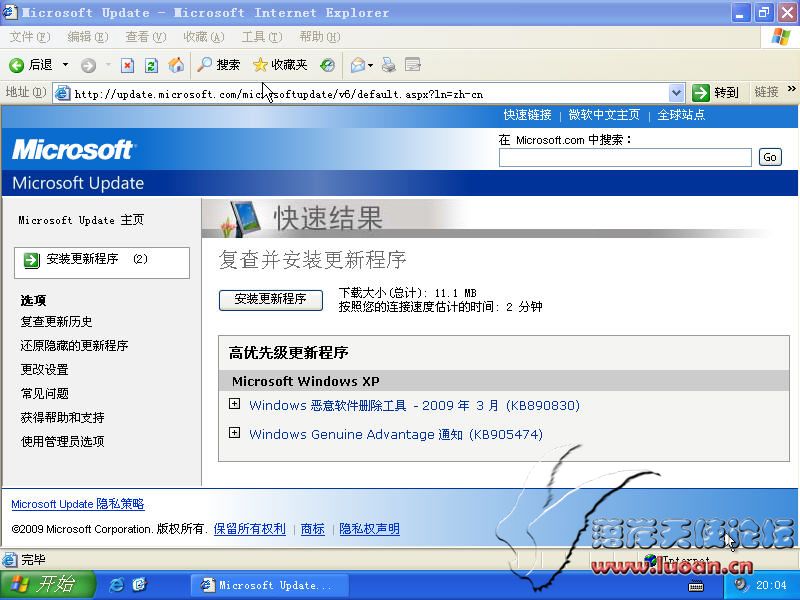Open the 微软中文主页 link
This screenshot has width=800, height=600.
[x=604, y=115]
